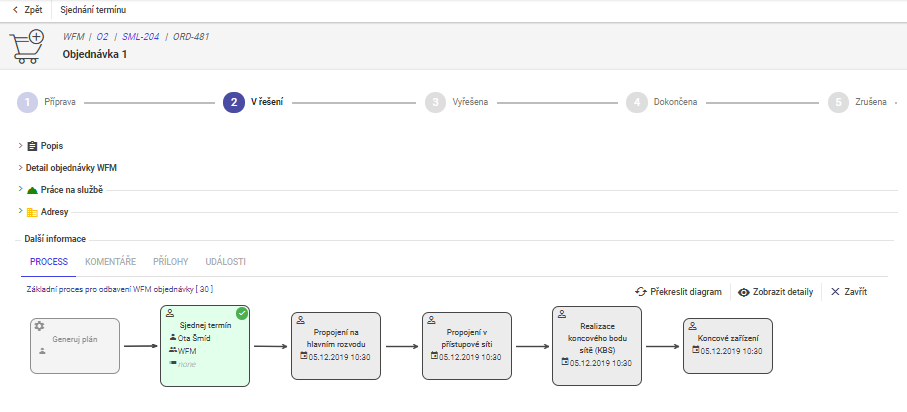The image size is (907, 412).
Task: Switch to the Komentáře tab
Action: point(110,262)
